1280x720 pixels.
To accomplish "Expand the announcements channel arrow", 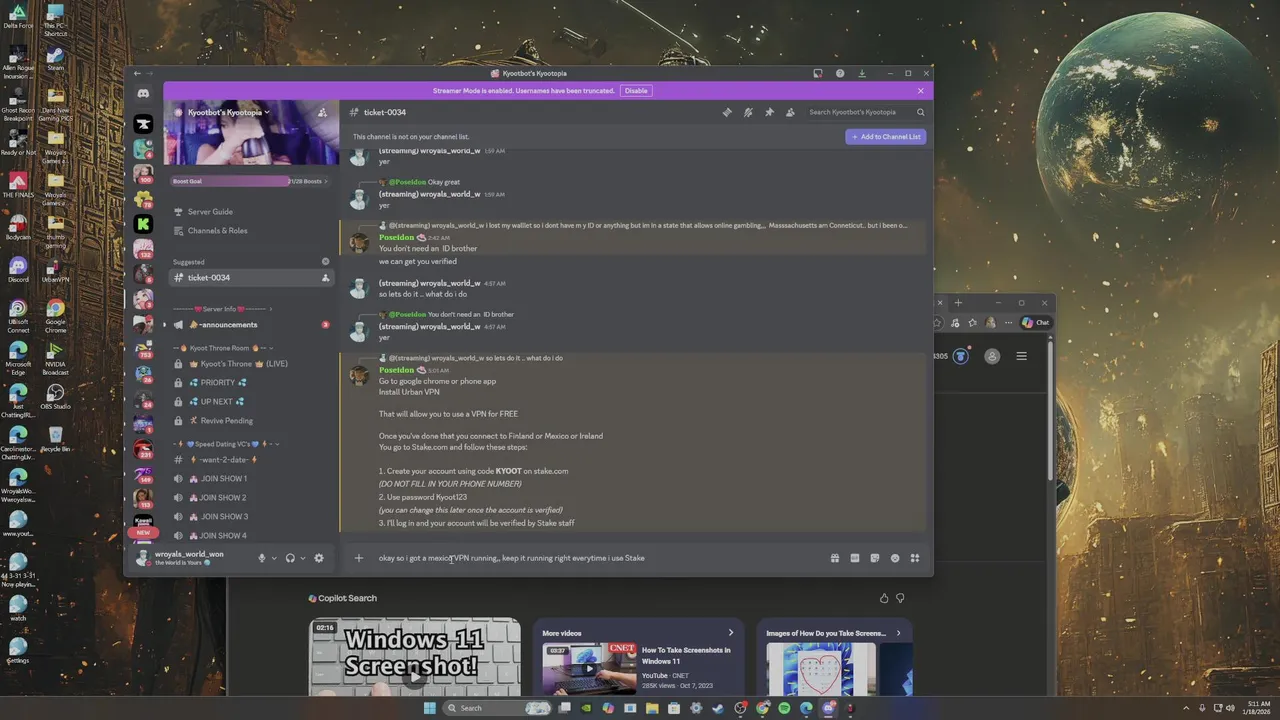I will tap(165, 325).
